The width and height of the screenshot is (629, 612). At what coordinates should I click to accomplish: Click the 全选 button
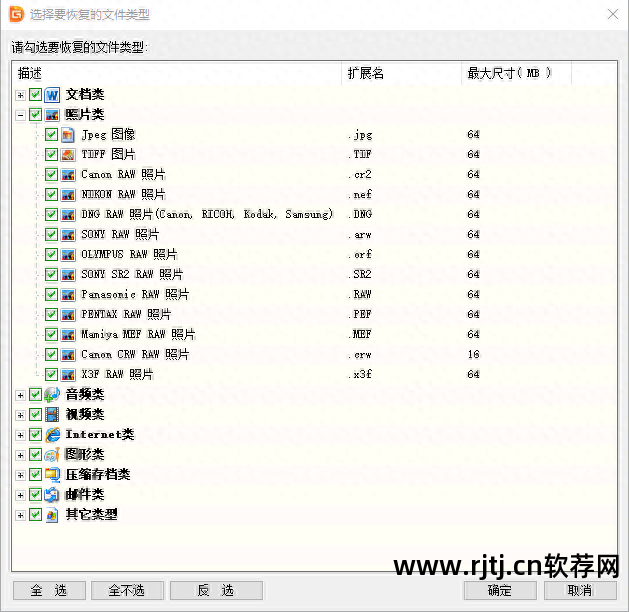coord(49,590)
